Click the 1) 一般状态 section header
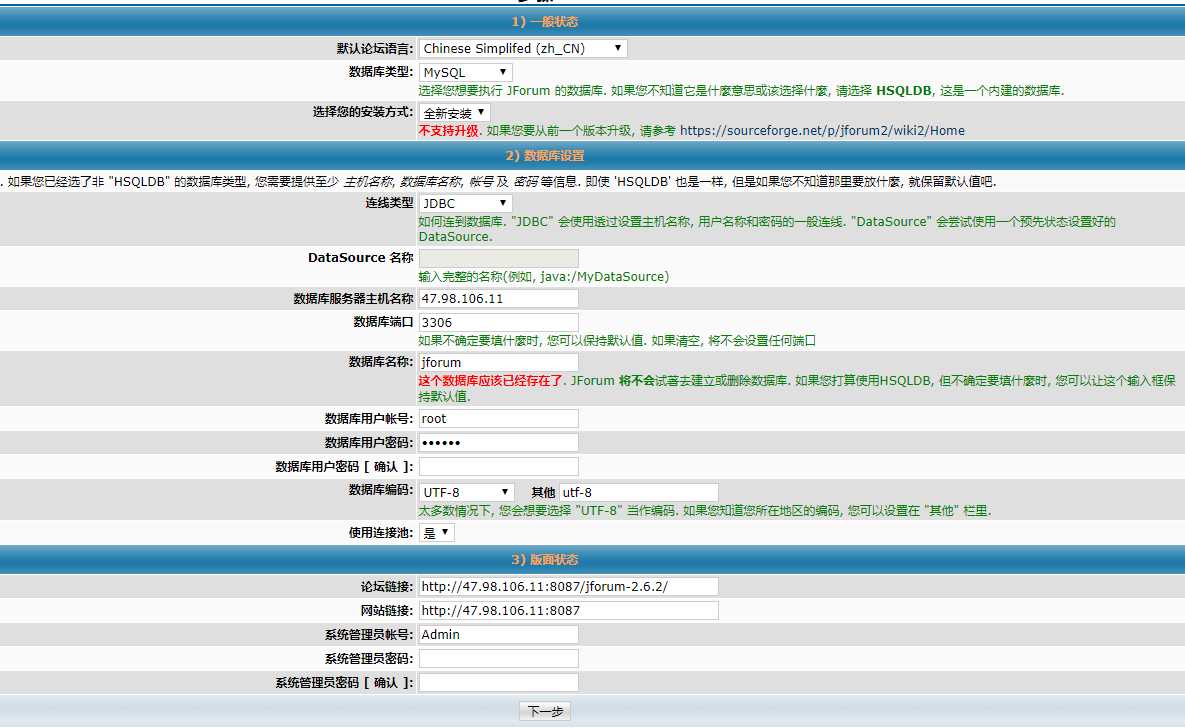The height and width of the screenshot is (728, 1185). pos(545,22)
